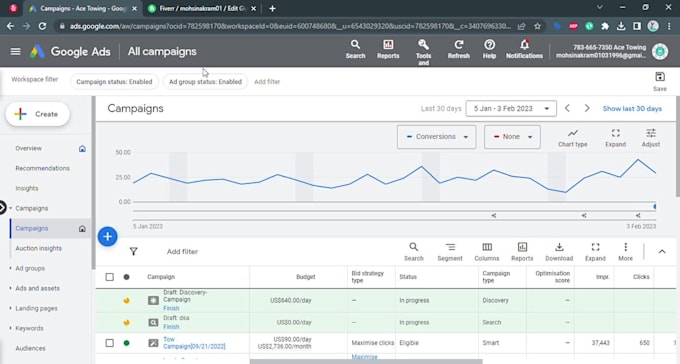Open the Overview sidebar item

point(29,148)
